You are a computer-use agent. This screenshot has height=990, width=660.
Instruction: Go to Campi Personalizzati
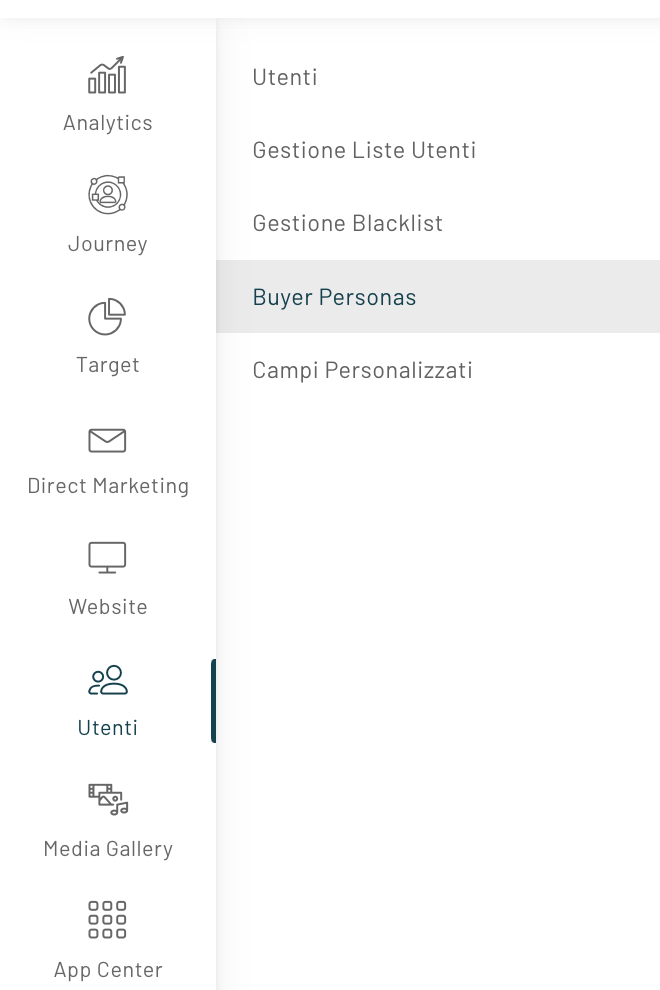click(x=362, y=370)
